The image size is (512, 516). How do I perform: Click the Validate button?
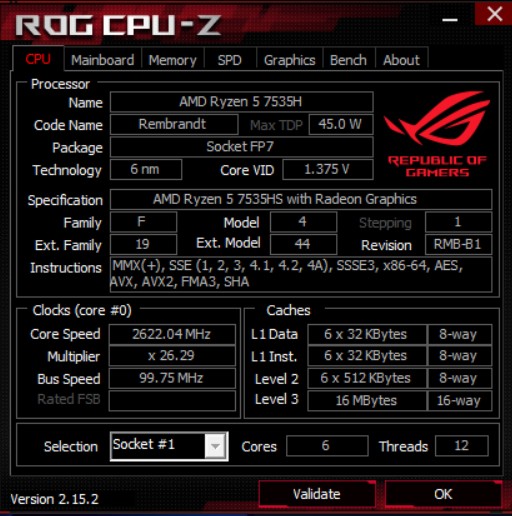317,494
